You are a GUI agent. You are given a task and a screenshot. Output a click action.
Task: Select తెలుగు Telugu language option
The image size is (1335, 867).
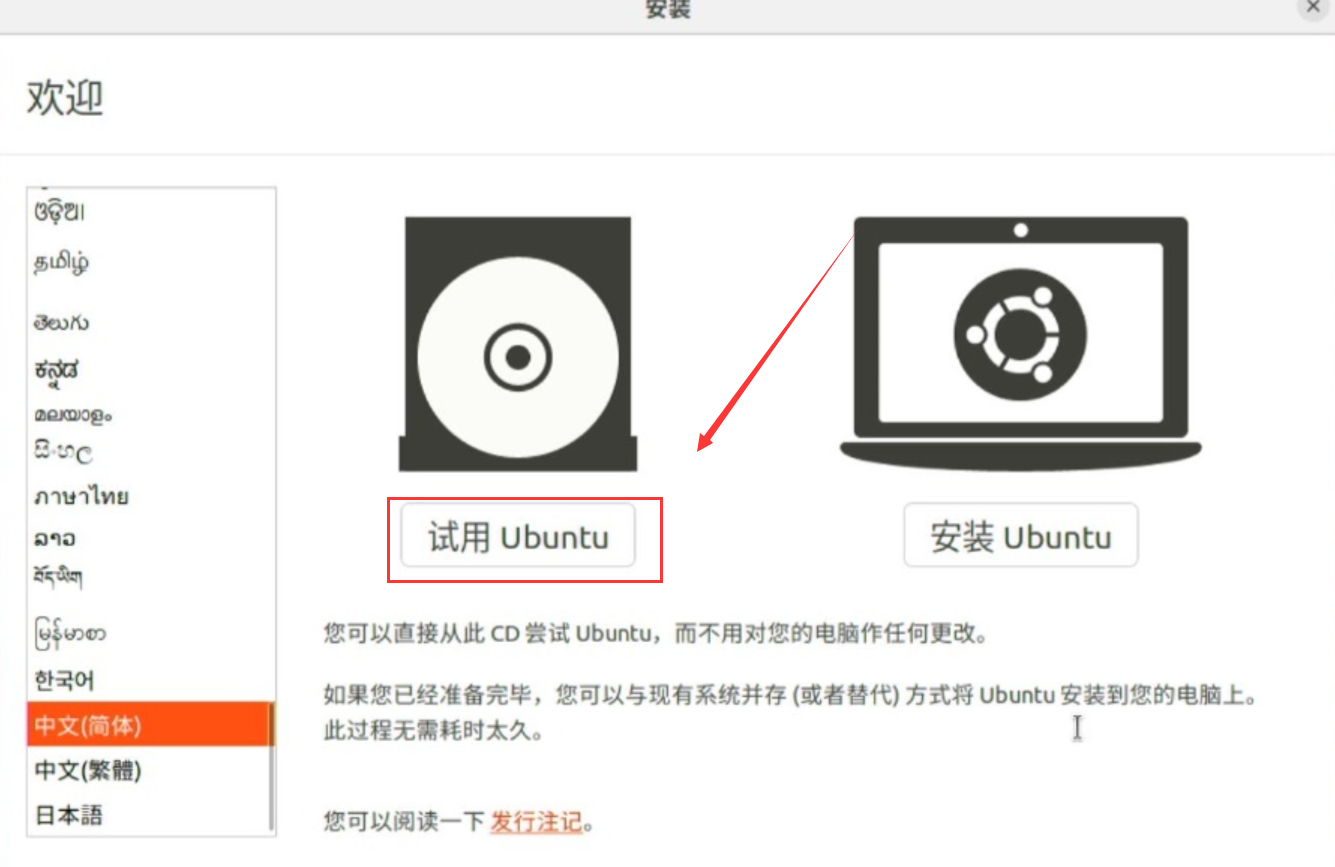[150, 322]
